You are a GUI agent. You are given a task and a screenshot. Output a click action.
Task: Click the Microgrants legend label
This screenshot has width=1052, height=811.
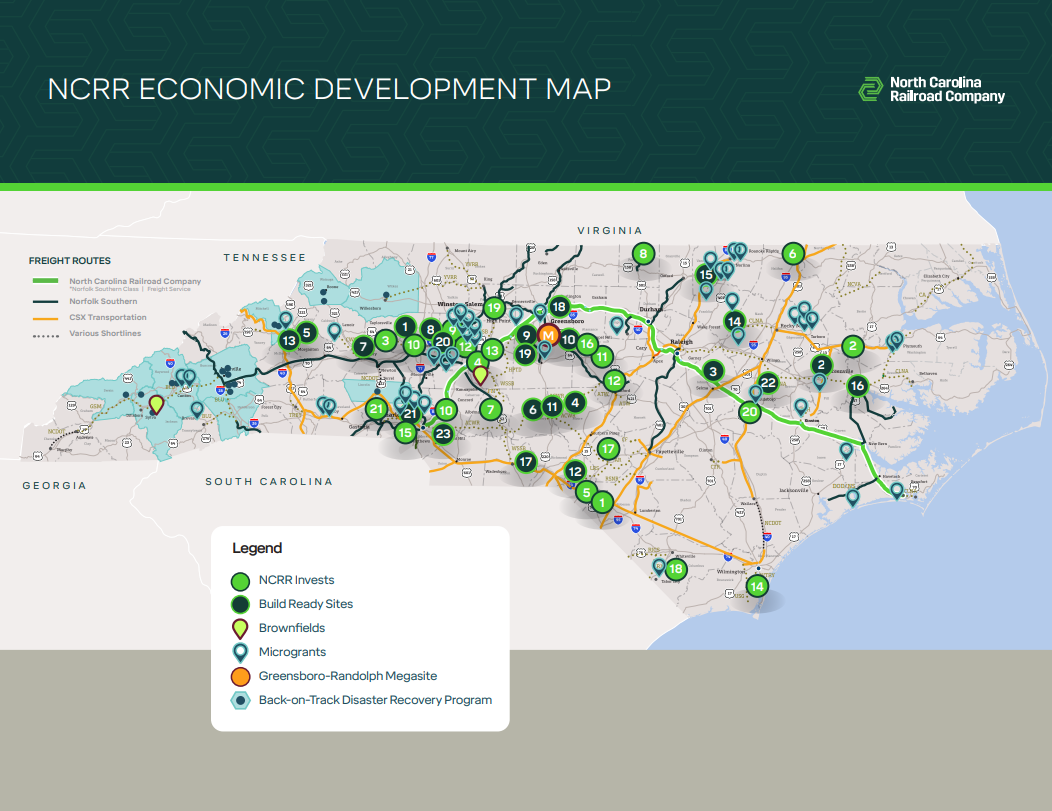pos(292,652)
